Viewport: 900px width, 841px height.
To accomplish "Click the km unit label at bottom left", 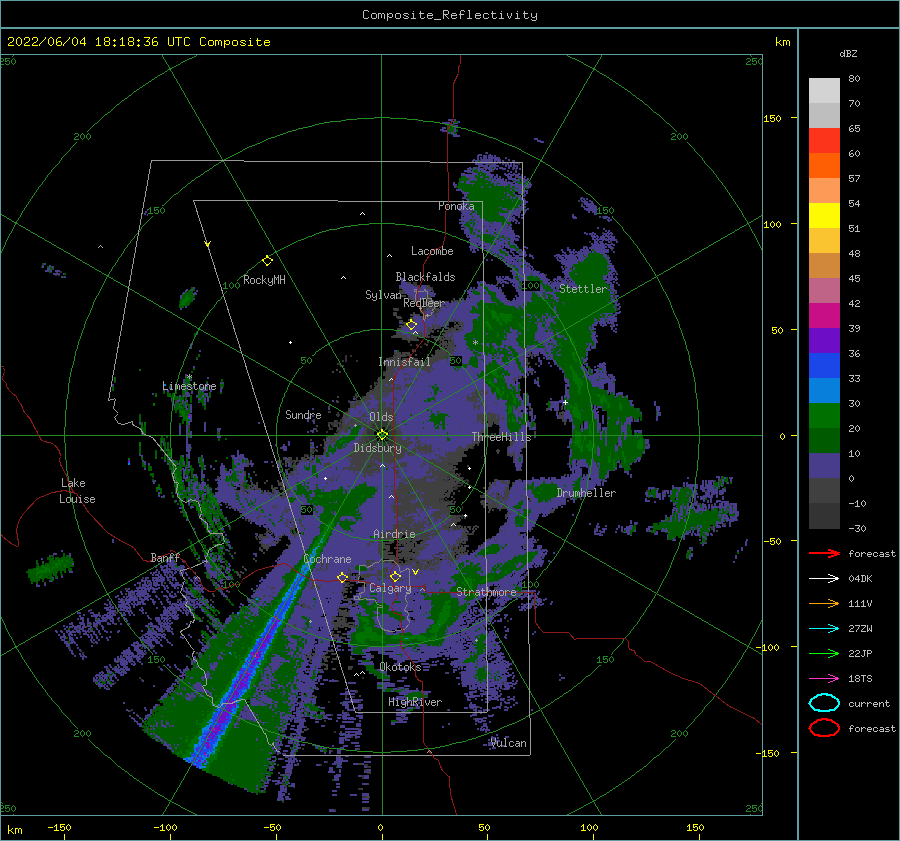I will tap(14, 830).
